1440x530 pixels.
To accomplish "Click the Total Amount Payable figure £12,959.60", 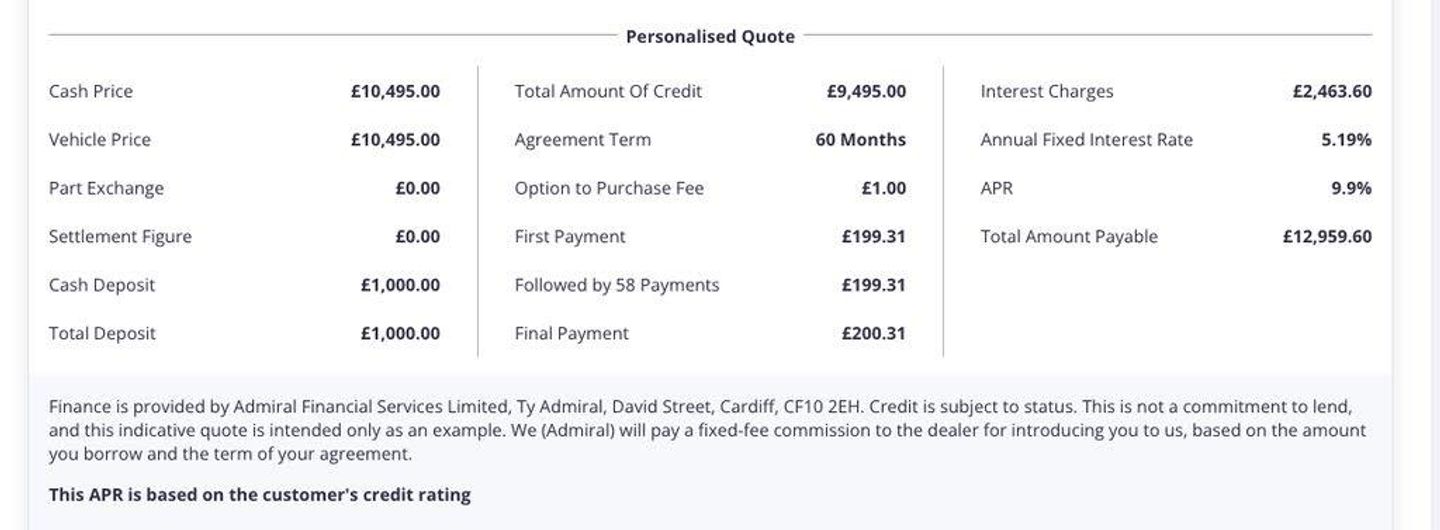I will (x=1327, y=237).
